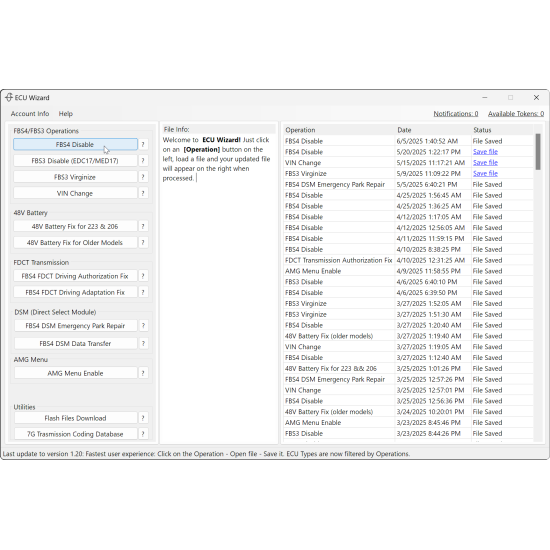The image size is (550, 550).
Task: Show help for AMG Menu Enable
Action: pyautogui.click(x=143, y=373)
